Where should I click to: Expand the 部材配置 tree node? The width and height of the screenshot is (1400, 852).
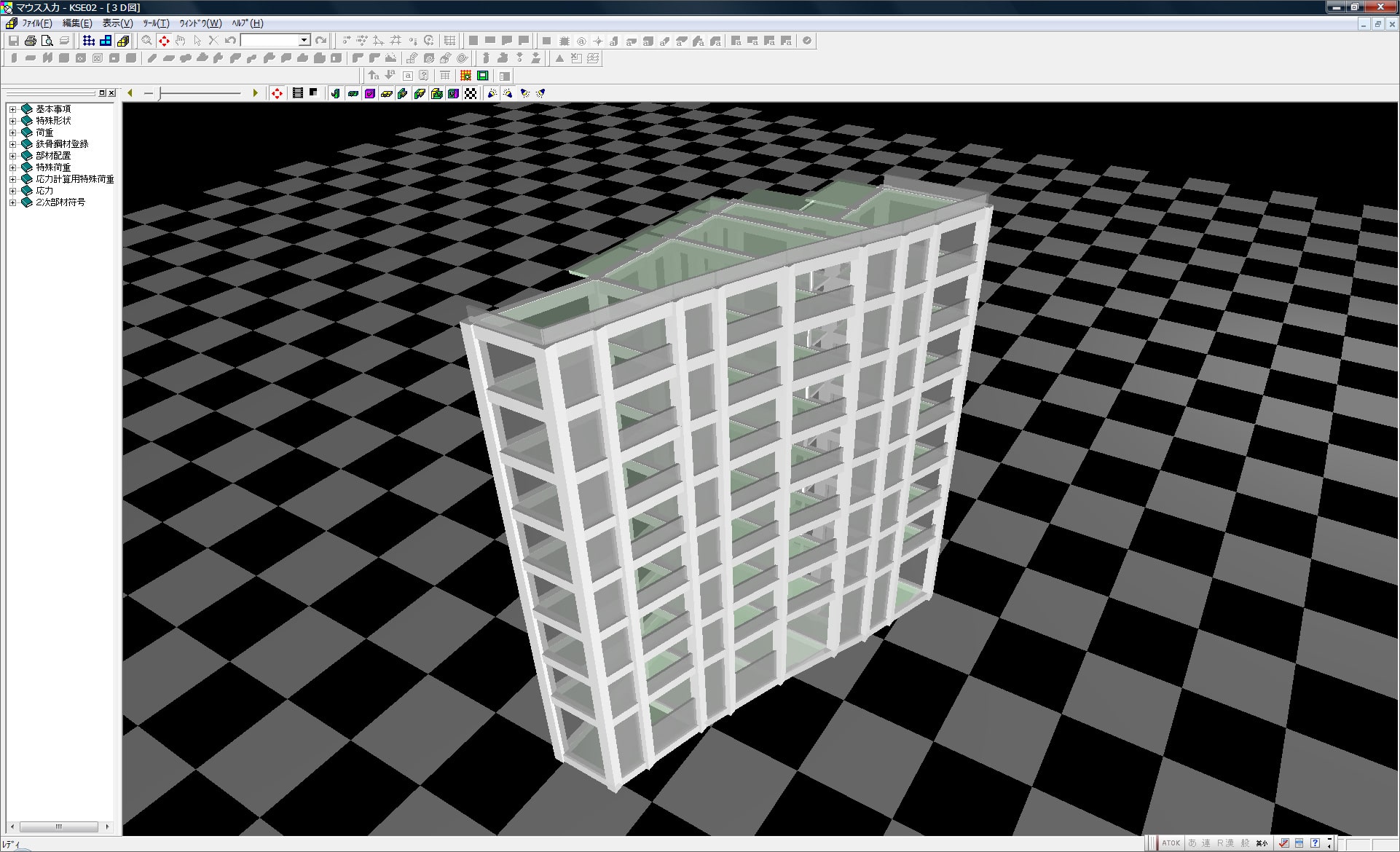[12, 156]
